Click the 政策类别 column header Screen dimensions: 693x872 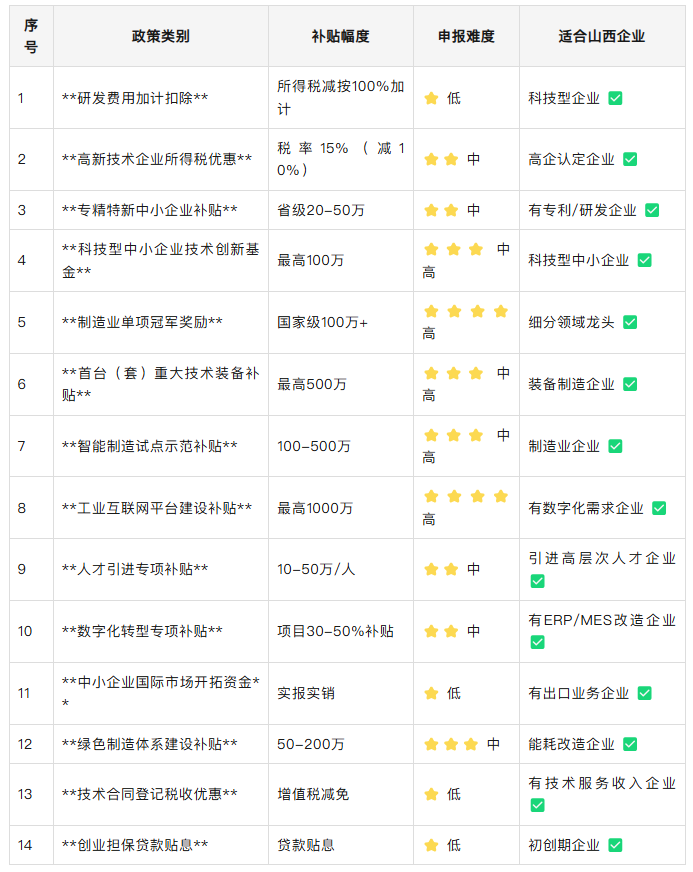[x=160, y=36]
